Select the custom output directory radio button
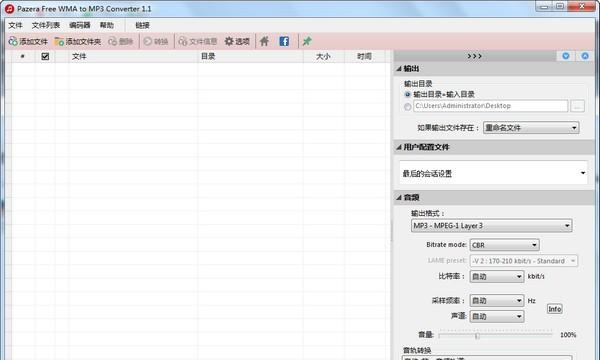The image size is (600, 360). (408, 106)
